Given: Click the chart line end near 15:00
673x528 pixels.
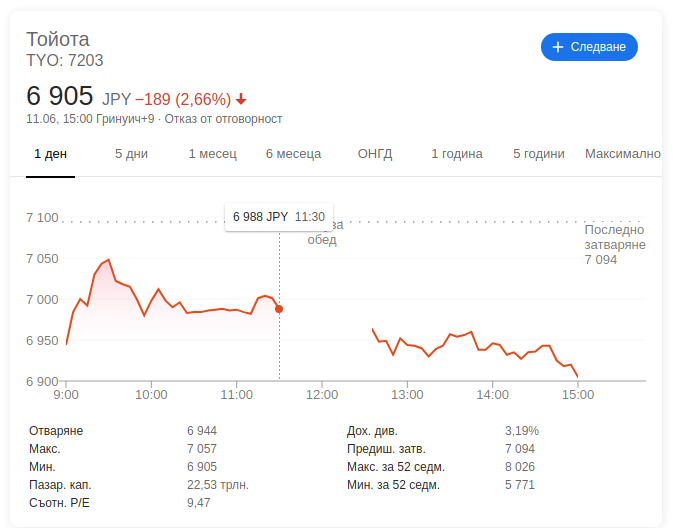Looking at the screenshot, I should click(577, 376).
